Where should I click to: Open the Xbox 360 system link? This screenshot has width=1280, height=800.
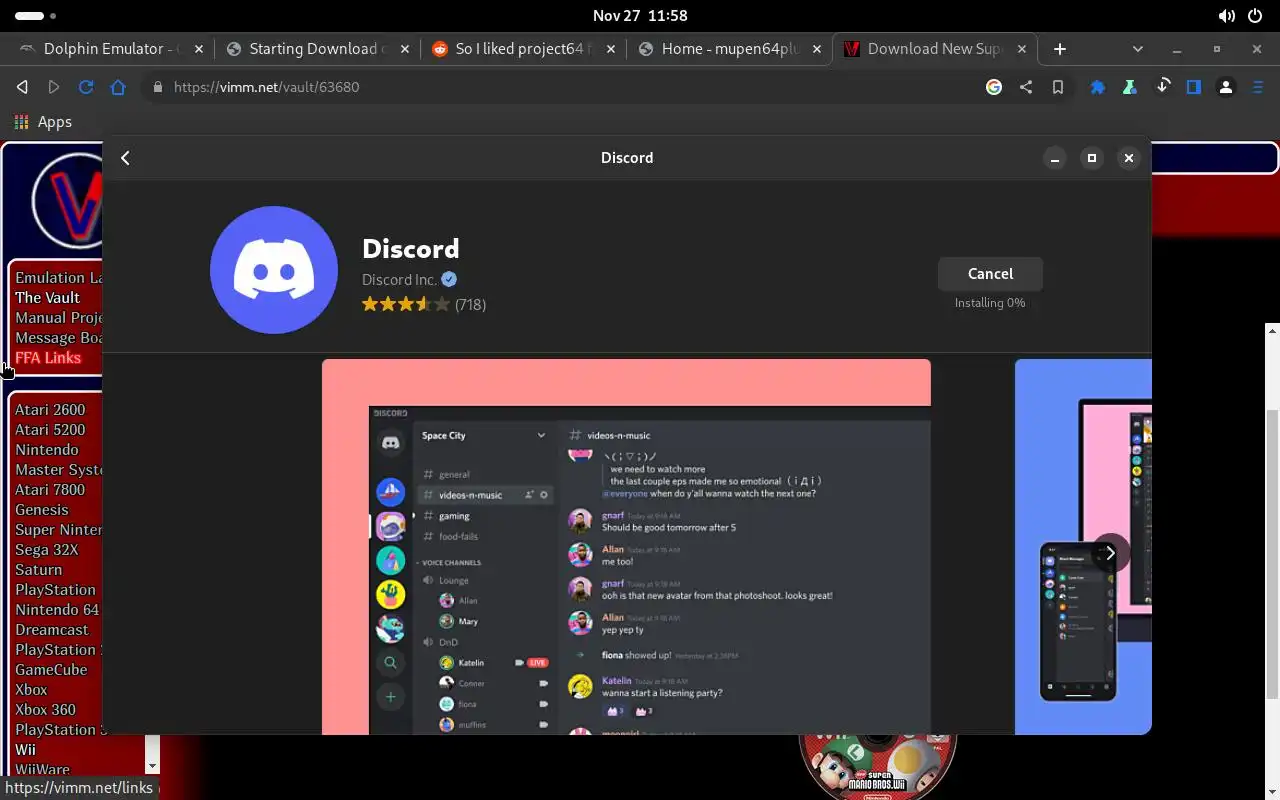[x=45, y=710]
